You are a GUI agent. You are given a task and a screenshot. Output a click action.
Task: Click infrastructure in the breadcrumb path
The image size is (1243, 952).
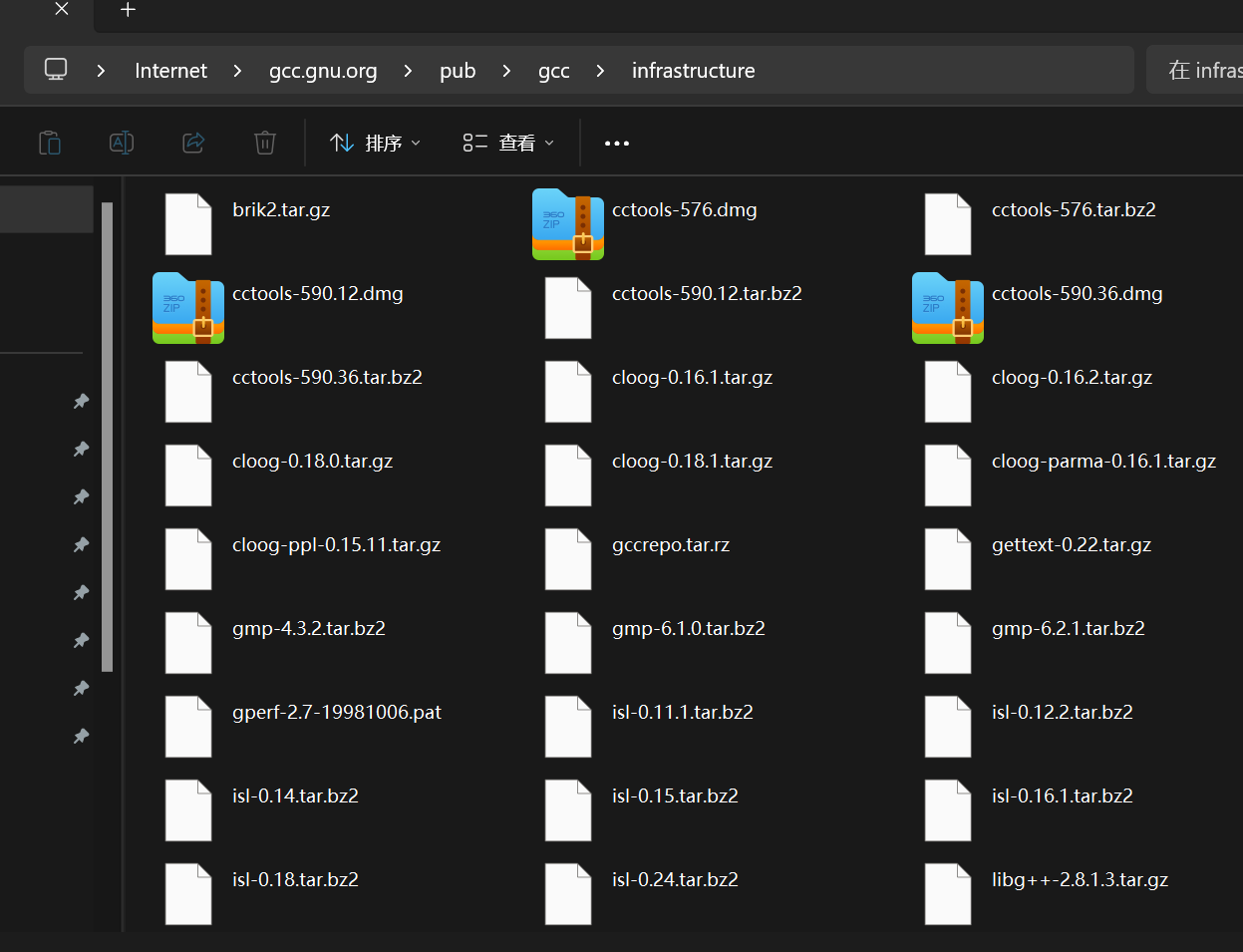pyautogui.click(x=694, y=71)
